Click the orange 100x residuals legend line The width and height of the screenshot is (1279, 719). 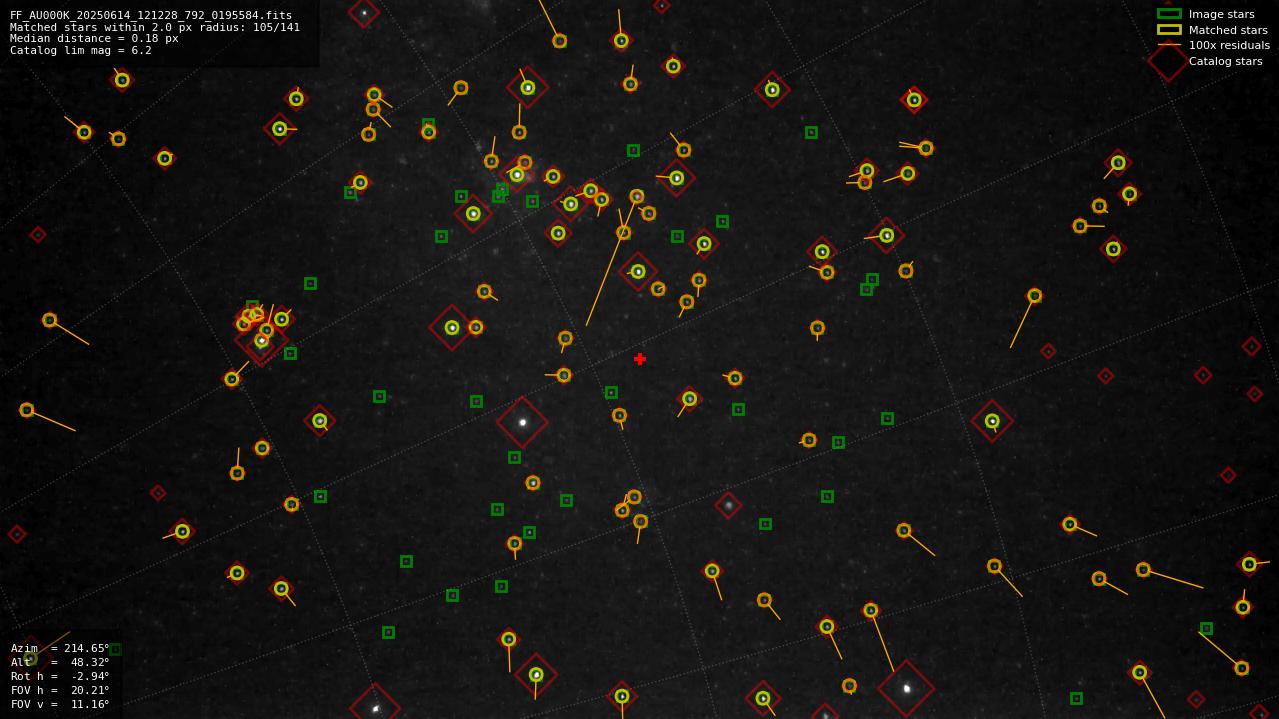click(x=1169, y=45)
